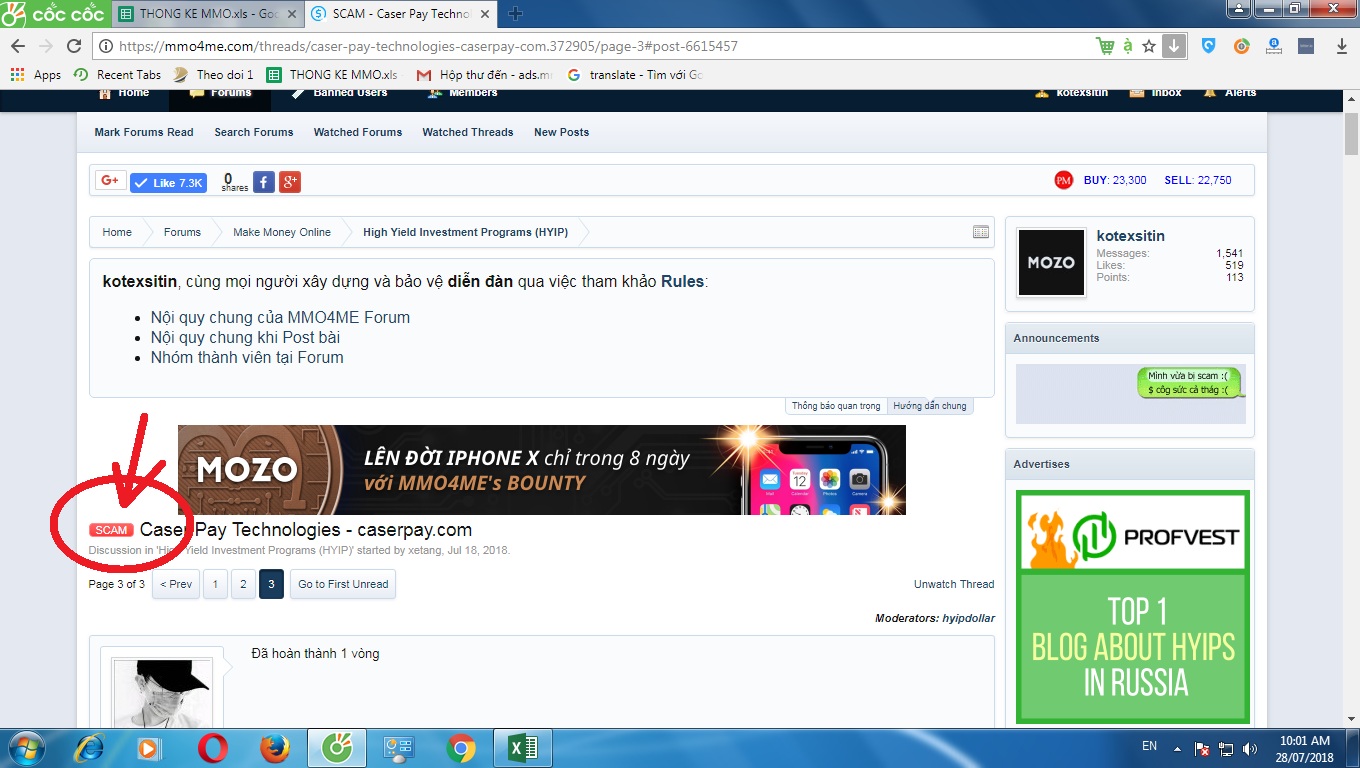Viewport: 1360px width, 768px height.
Task: Select the Thông báo quan trọng tab
Action: [x=836, y=406]
